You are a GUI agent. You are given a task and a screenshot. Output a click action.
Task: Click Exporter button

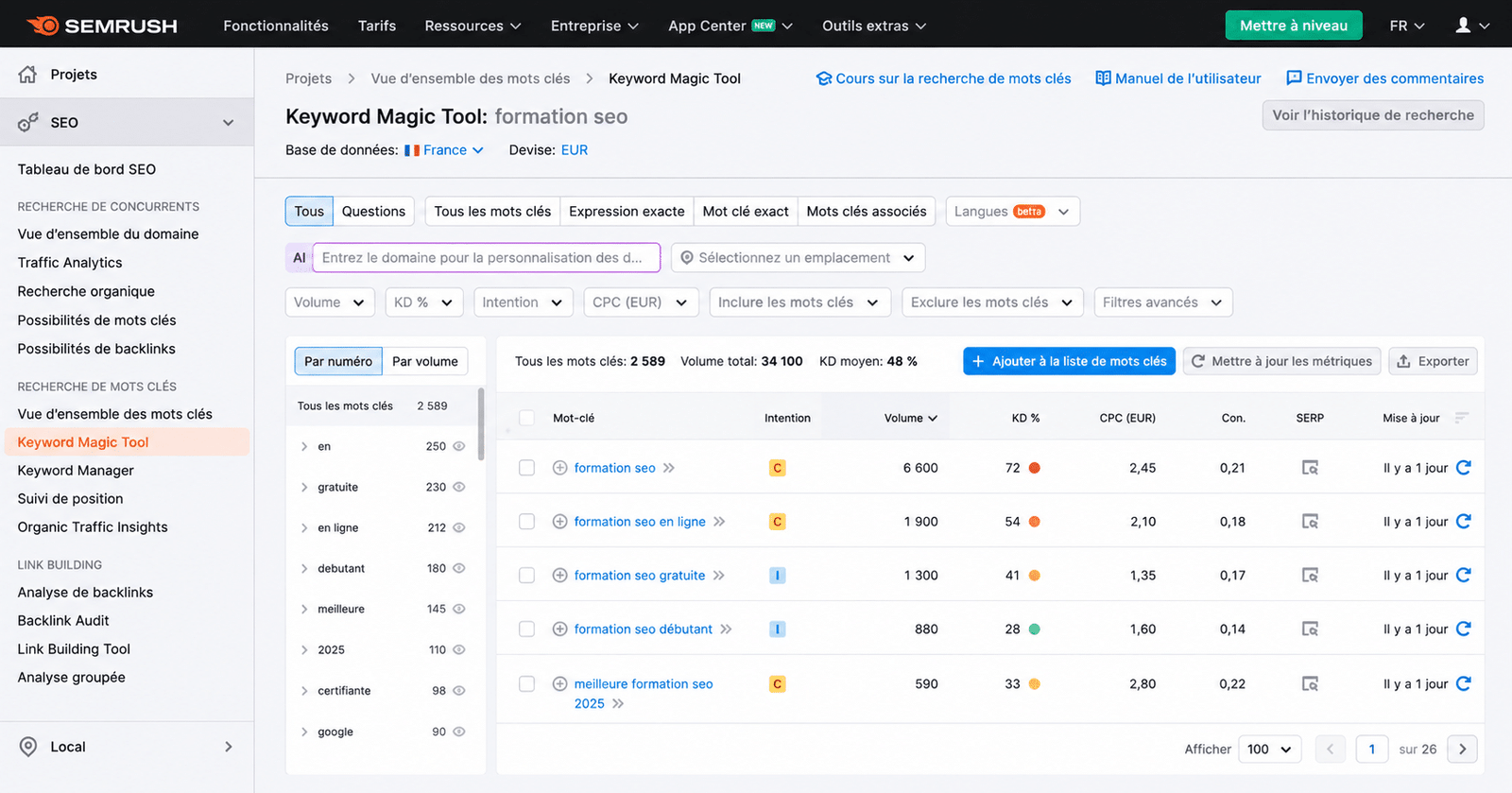[x=1433, y=361]
